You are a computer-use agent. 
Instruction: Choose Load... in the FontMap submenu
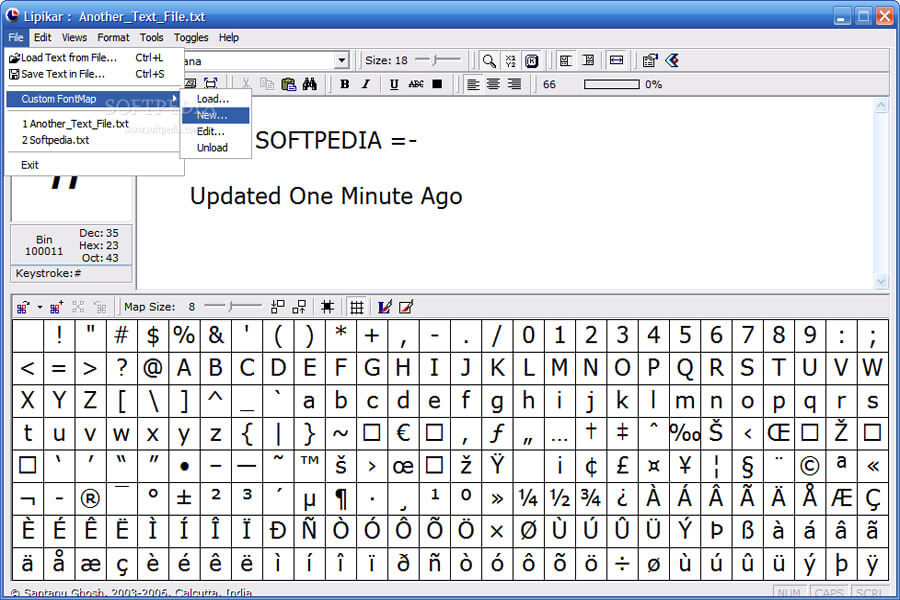(215, 99)
